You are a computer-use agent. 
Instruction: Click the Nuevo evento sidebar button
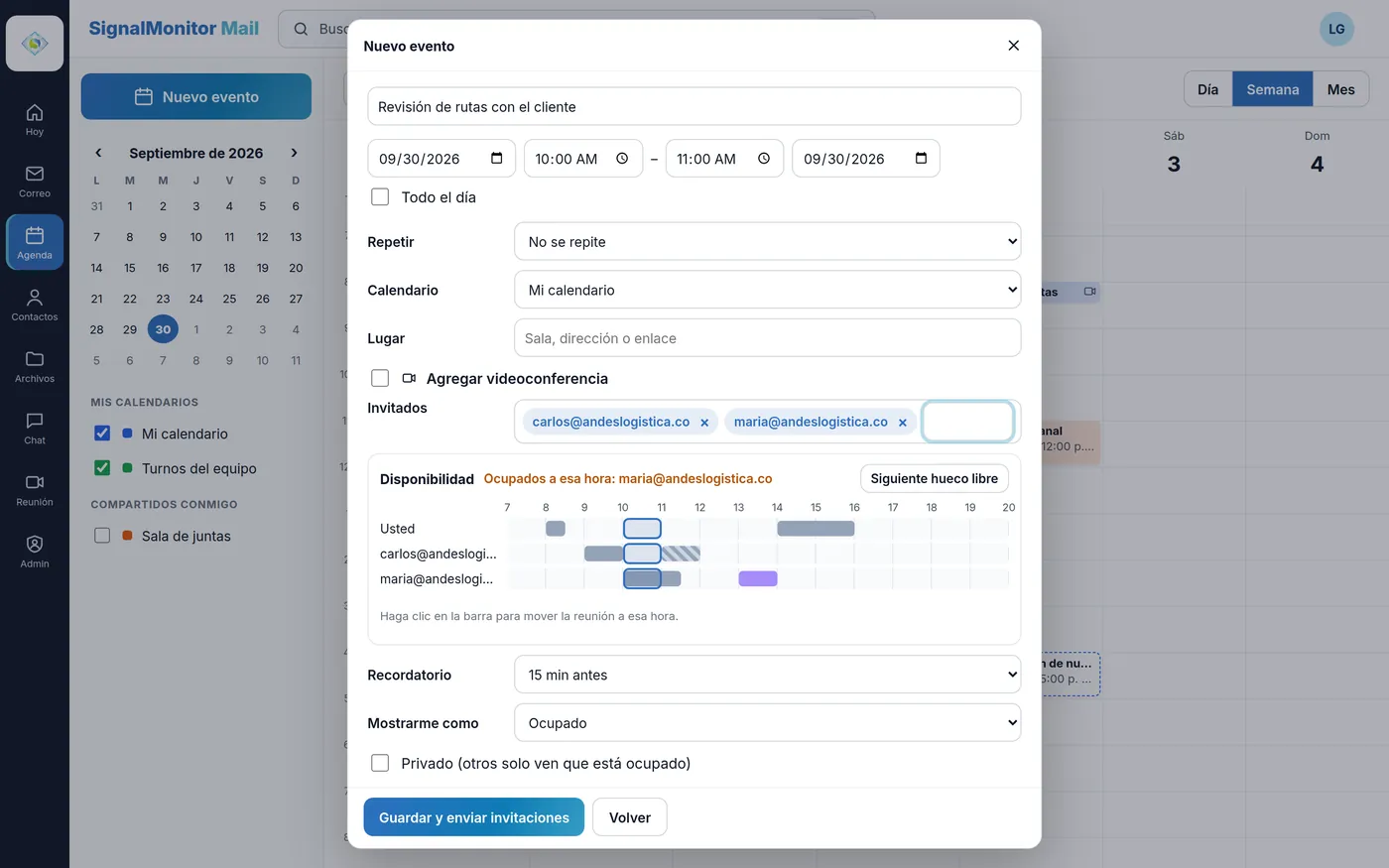point(196,96)
